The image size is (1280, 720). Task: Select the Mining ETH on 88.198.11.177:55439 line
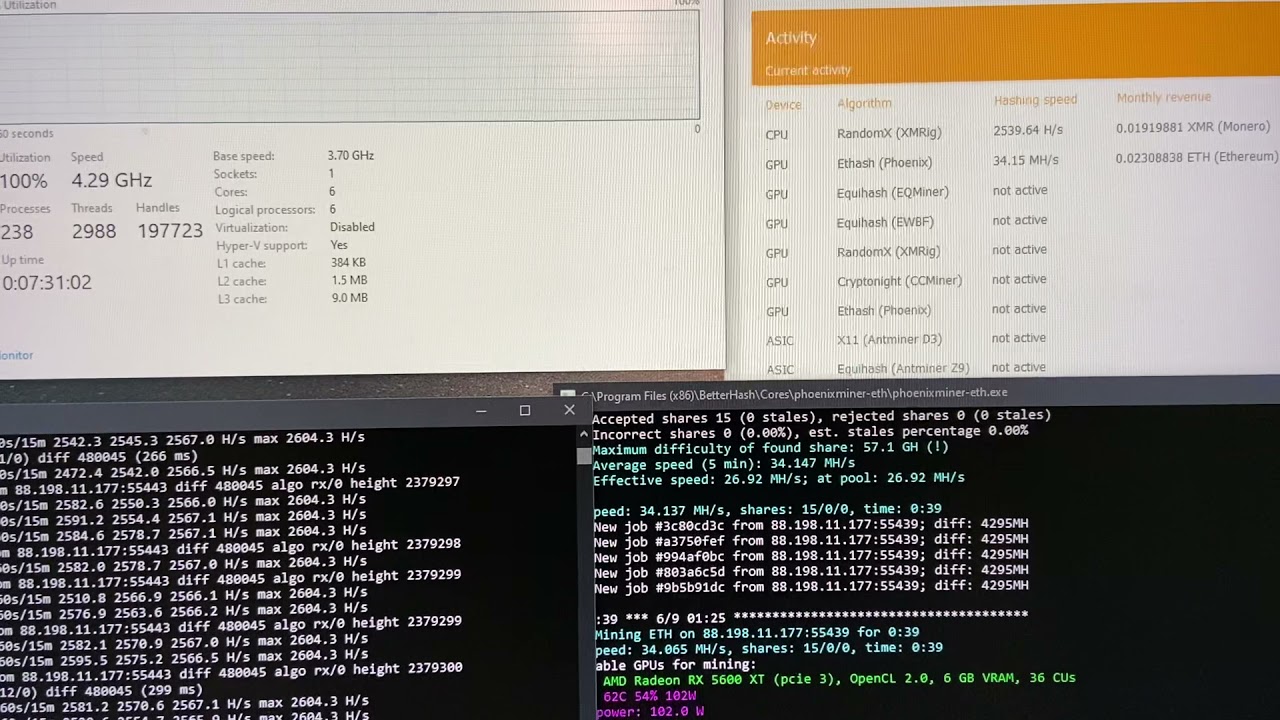coord(757,633)
